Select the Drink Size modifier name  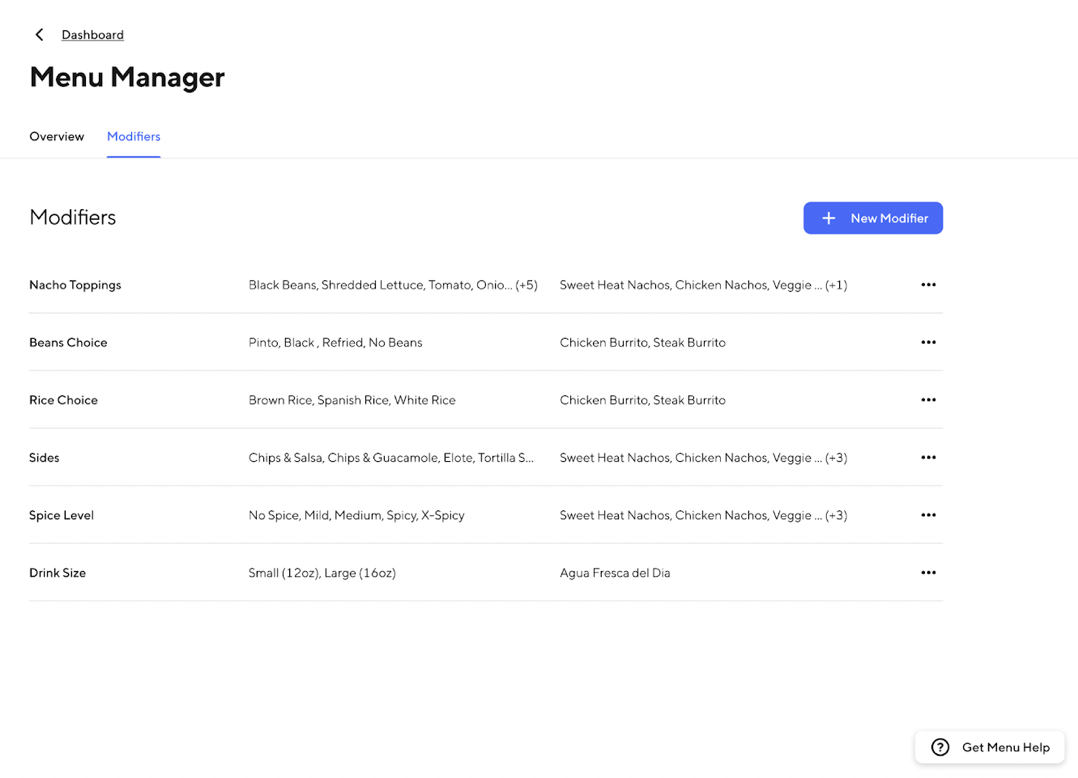[57, 573]
